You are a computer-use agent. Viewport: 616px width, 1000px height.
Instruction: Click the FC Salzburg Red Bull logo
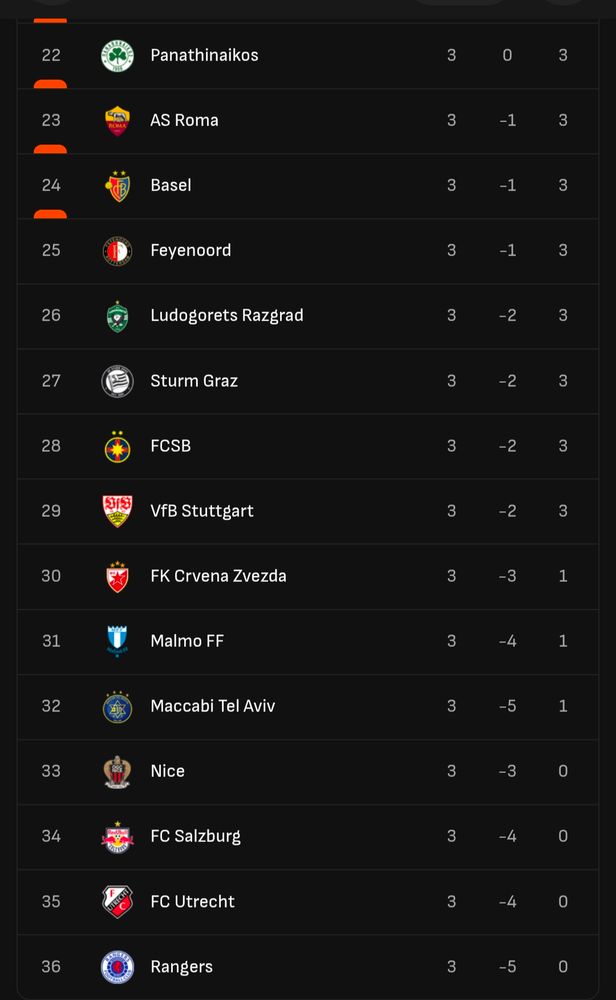click(117, 837)
